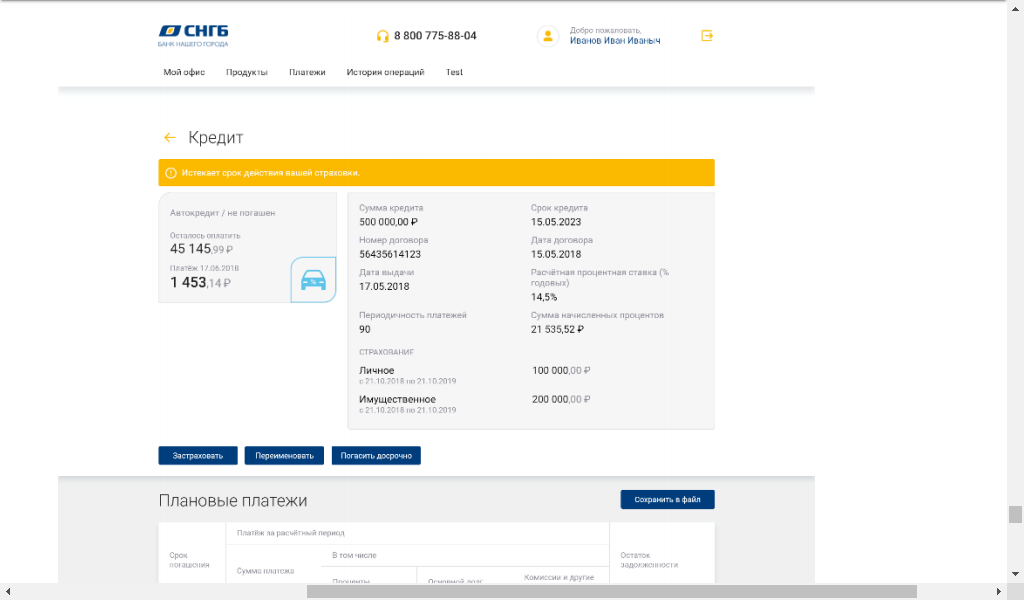
Task: Click the logout icon
Action: pos(707,36)
